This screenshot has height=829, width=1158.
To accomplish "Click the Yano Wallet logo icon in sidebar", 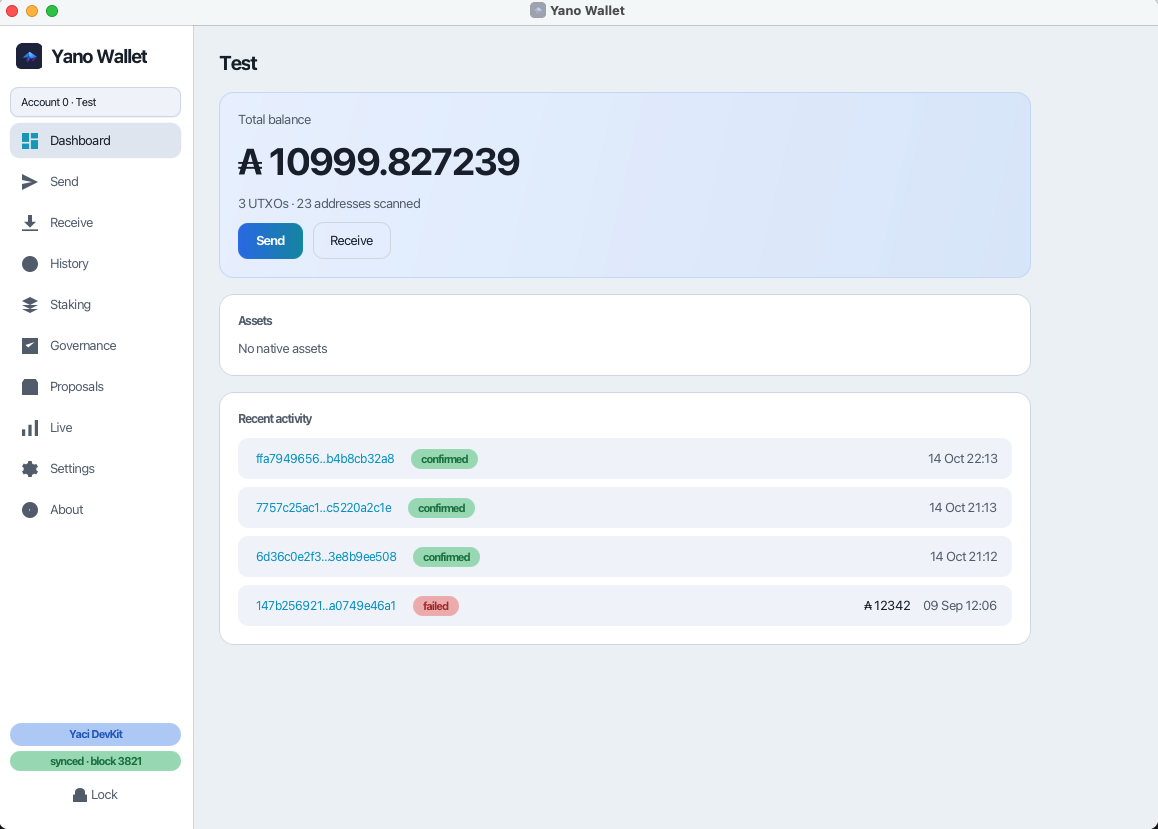I will (x=30, y=56).
